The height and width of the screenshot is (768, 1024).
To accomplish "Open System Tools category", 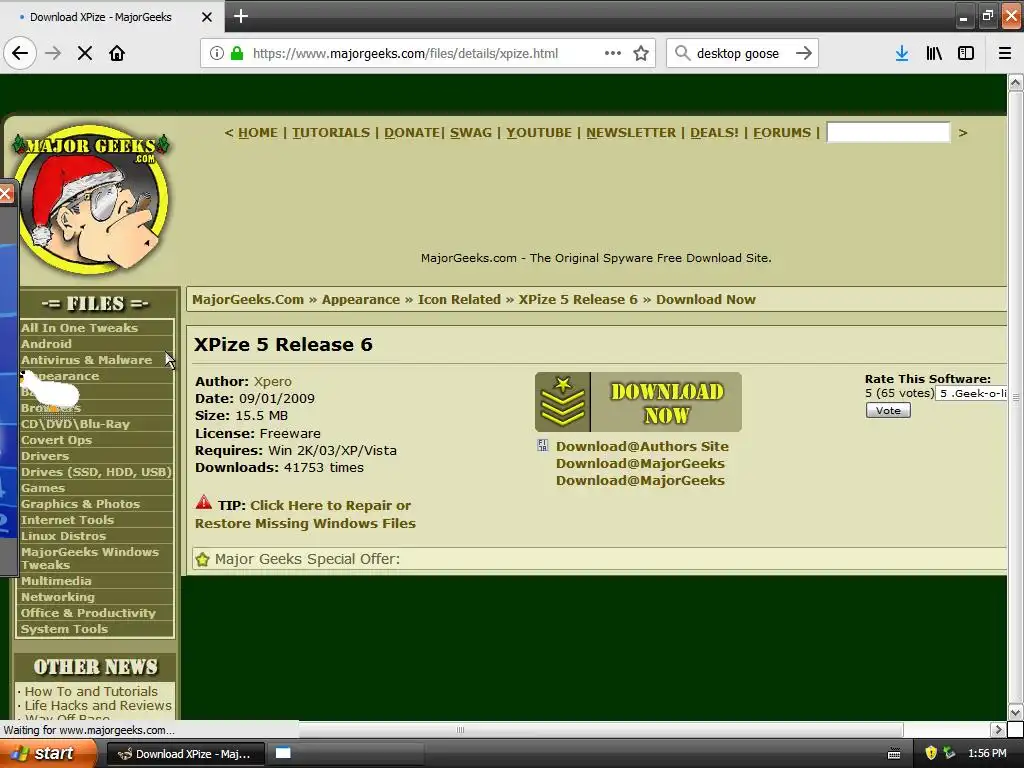I will click(64, 629).
